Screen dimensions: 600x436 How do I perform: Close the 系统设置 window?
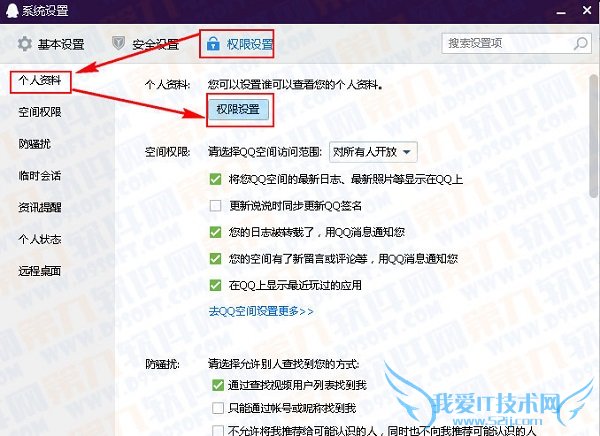pos(587,10)
